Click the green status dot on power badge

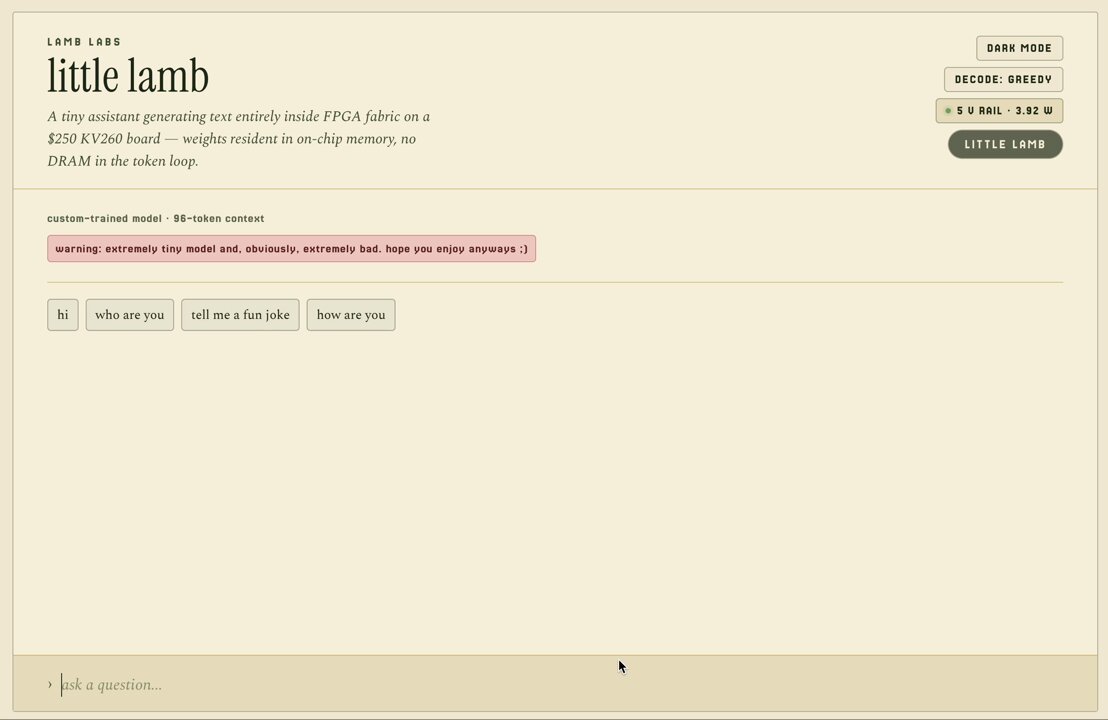click(948, 111)
